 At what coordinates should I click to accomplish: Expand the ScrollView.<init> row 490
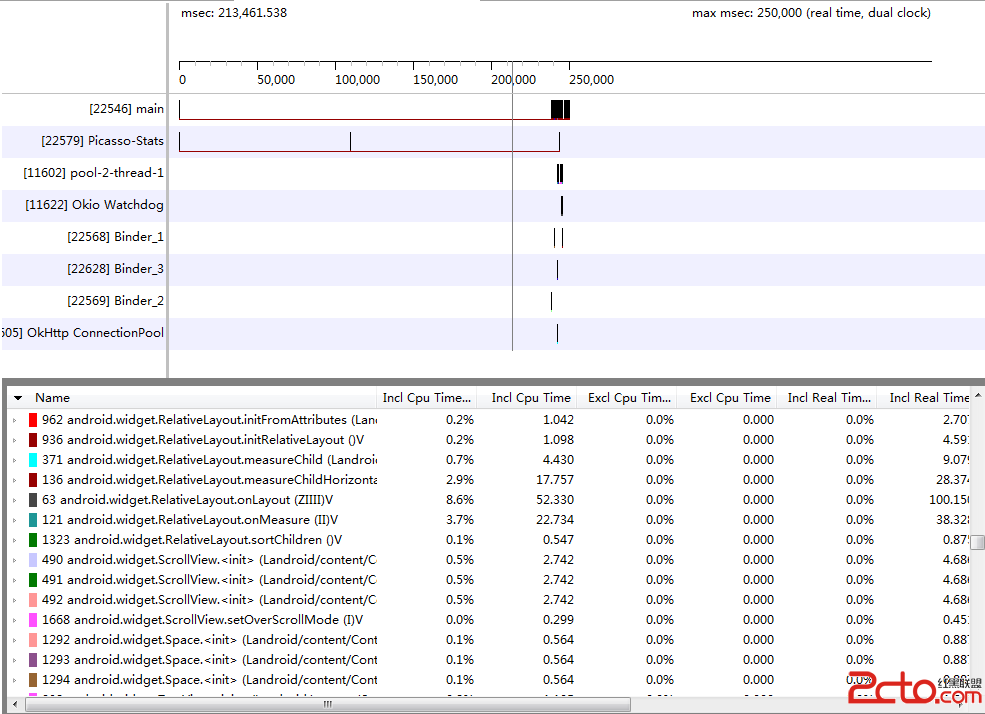(14, 560)
